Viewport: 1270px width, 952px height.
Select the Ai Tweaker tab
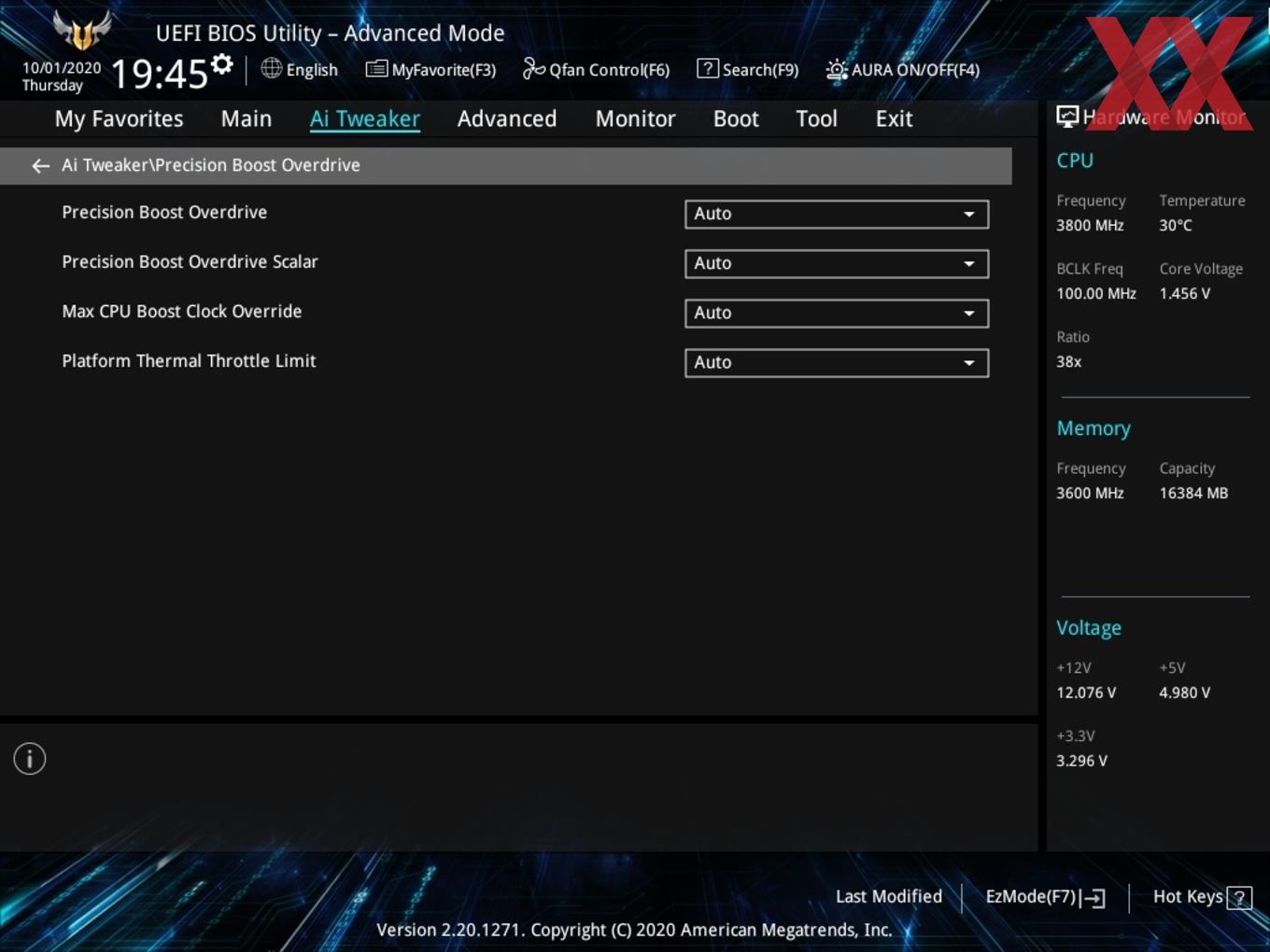click(365, 119)
